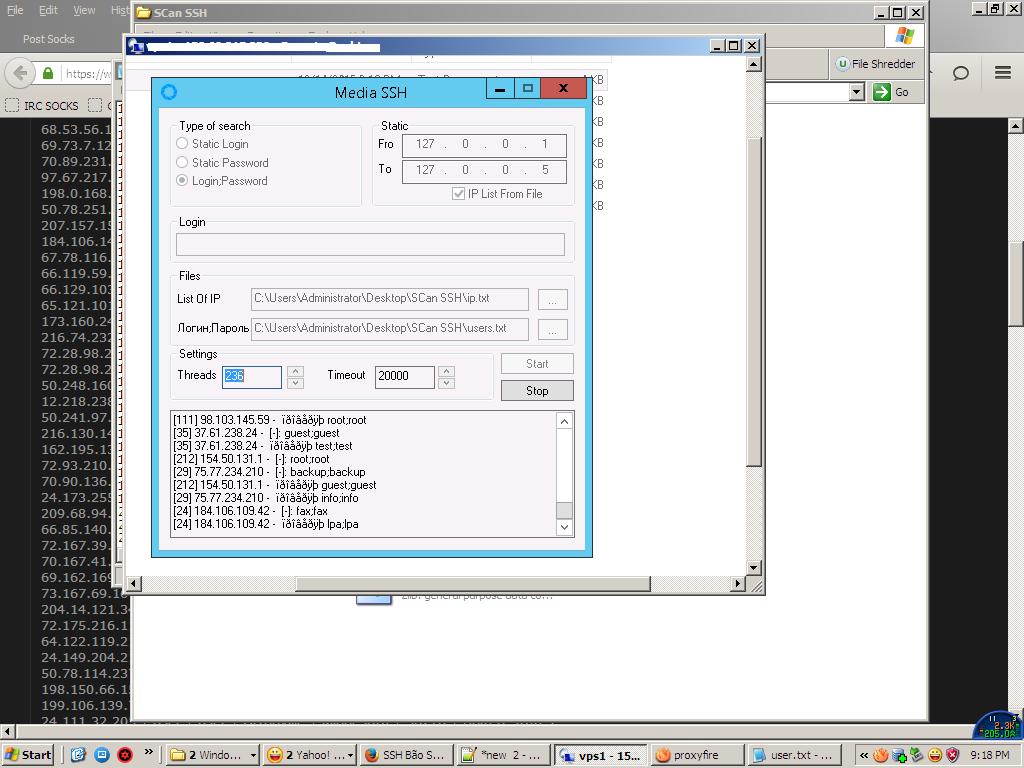Click remote desktop horizontal scroll left arrow
Viewport: 1024px width, 768px height.
click(x=133, y=583)
